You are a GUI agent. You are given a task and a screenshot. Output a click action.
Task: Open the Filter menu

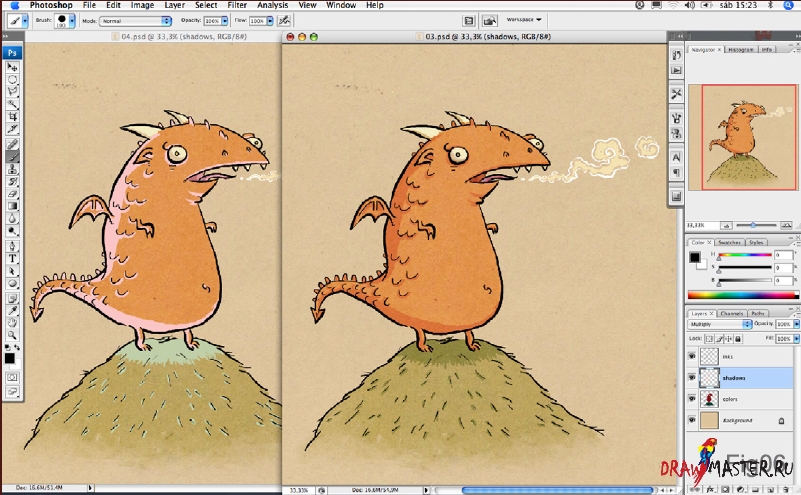coord(236,5)
